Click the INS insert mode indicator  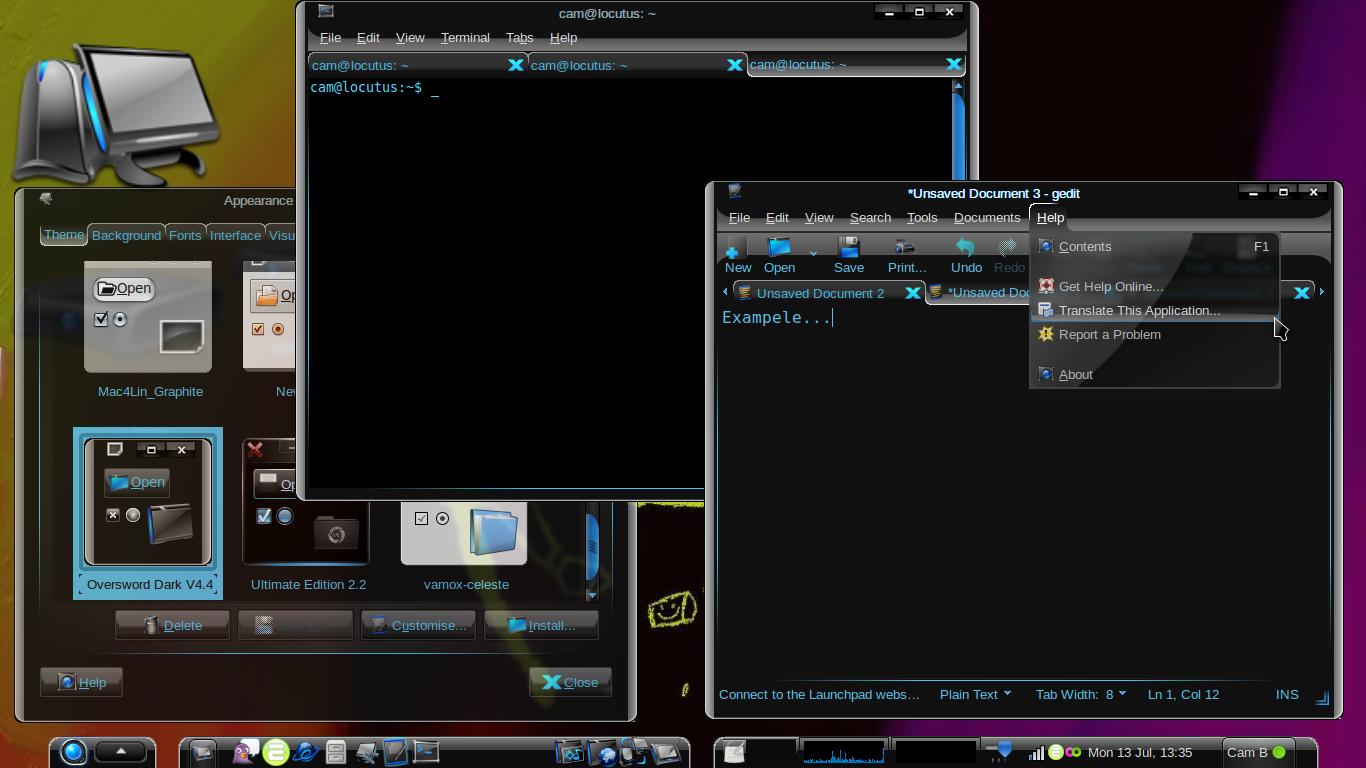tap(1287, 694)
